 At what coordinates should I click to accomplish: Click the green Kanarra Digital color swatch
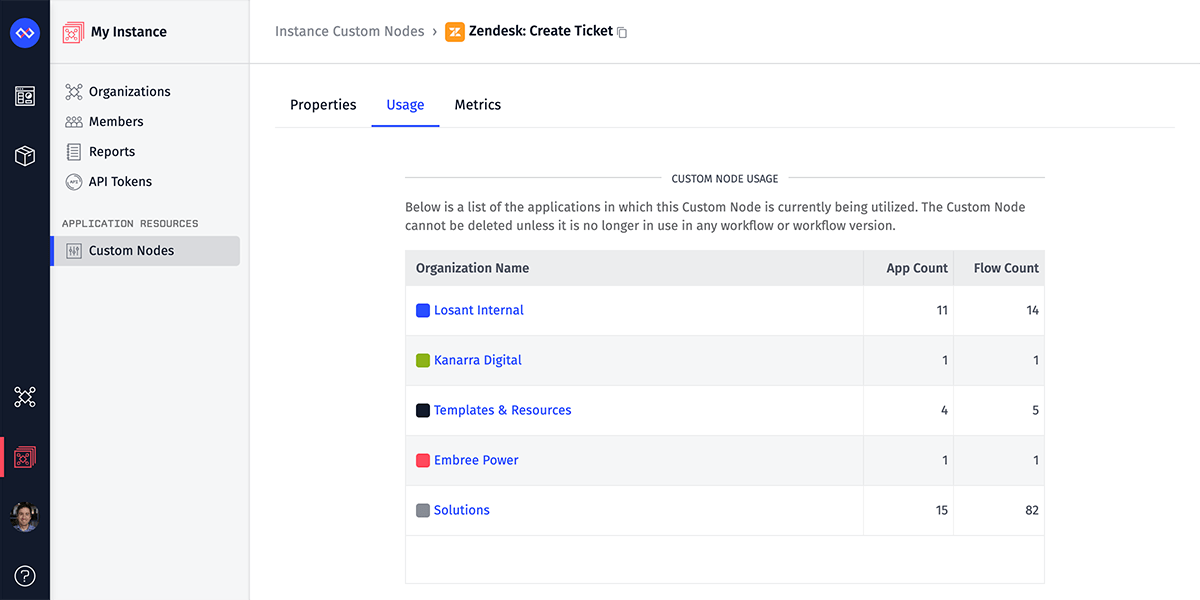pyautogui.click(x=423, y=360)
